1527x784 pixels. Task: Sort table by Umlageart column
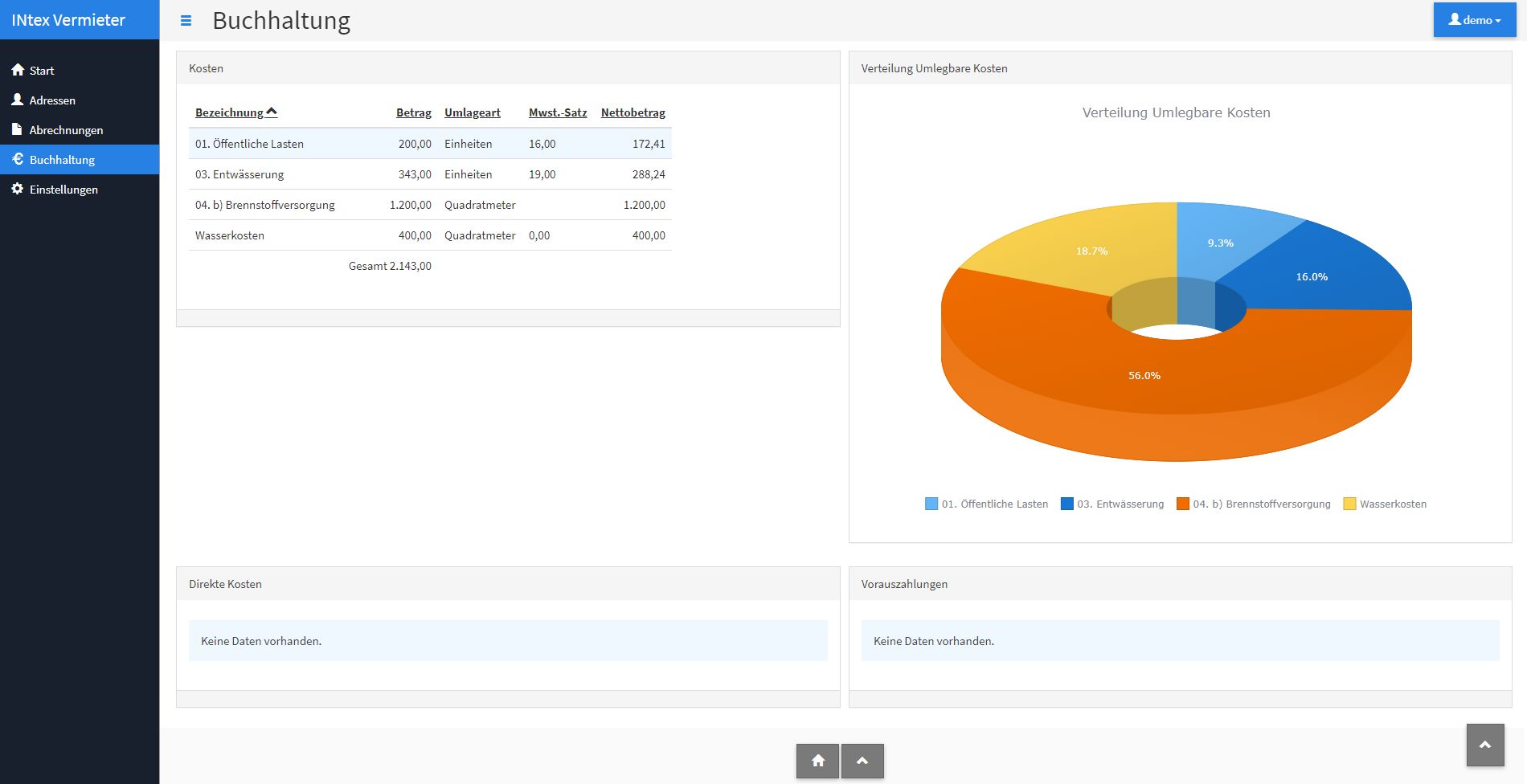pos(473,112)
